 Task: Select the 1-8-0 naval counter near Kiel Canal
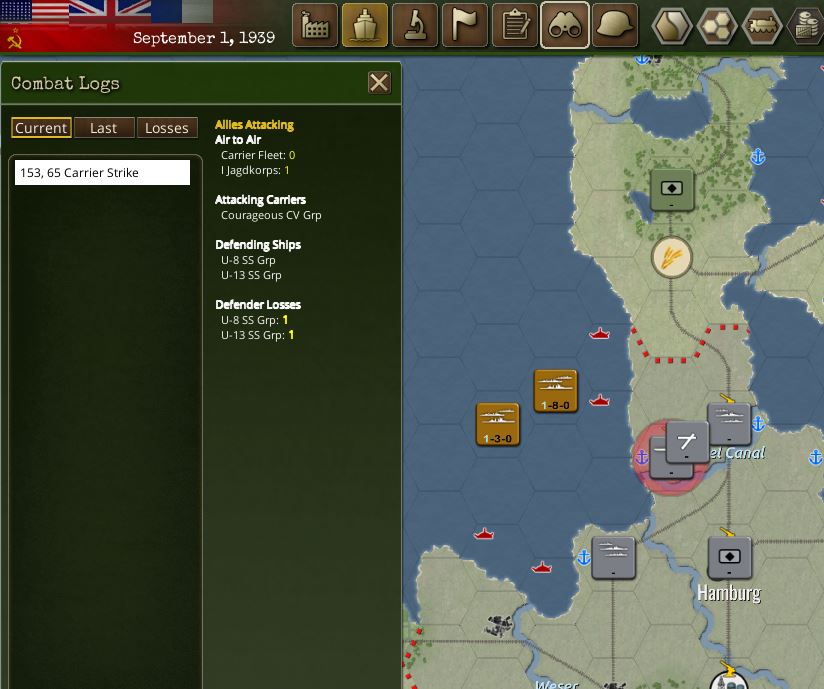coord(555,390)
